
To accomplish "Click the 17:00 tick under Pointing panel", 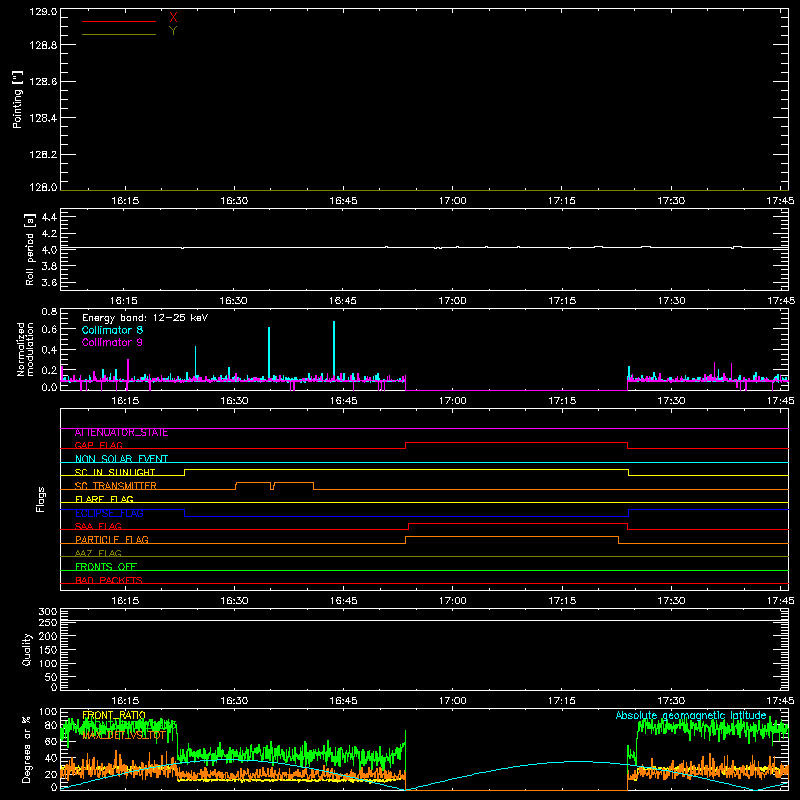I will pyautogui.click(x=453, y=201).
